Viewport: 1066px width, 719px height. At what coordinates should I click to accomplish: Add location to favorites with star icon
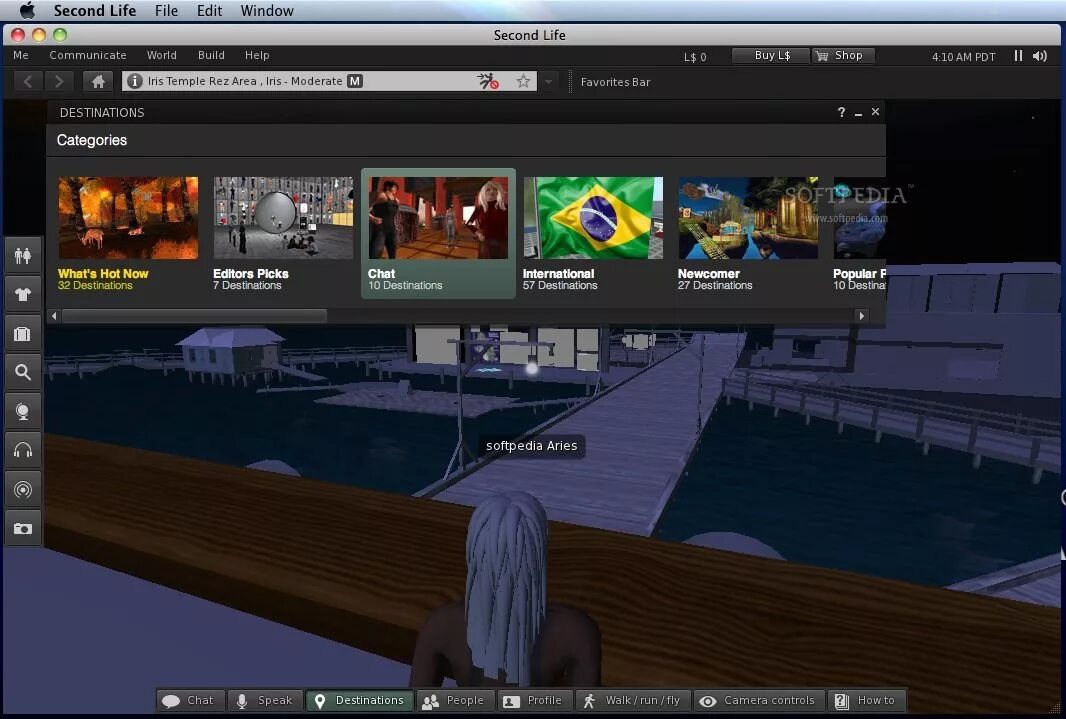(x=523, y=82)
